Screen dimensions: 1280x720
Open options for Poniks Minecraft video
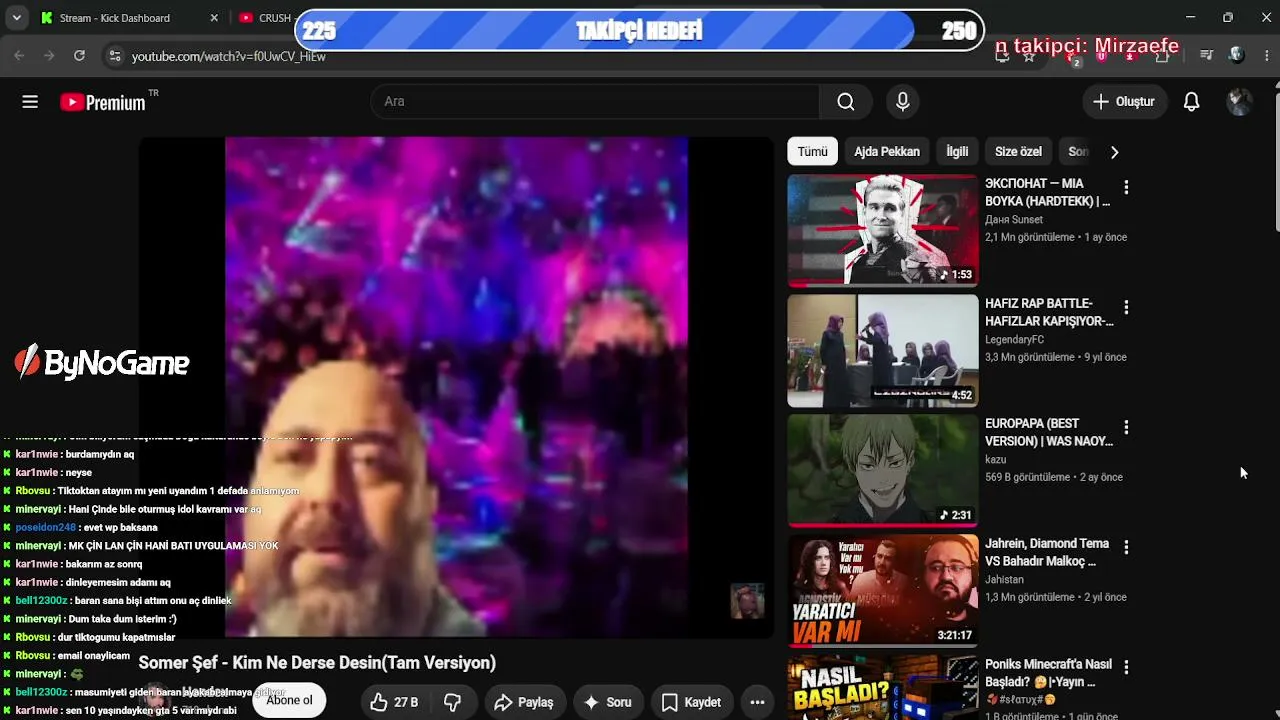point(1126,667)
